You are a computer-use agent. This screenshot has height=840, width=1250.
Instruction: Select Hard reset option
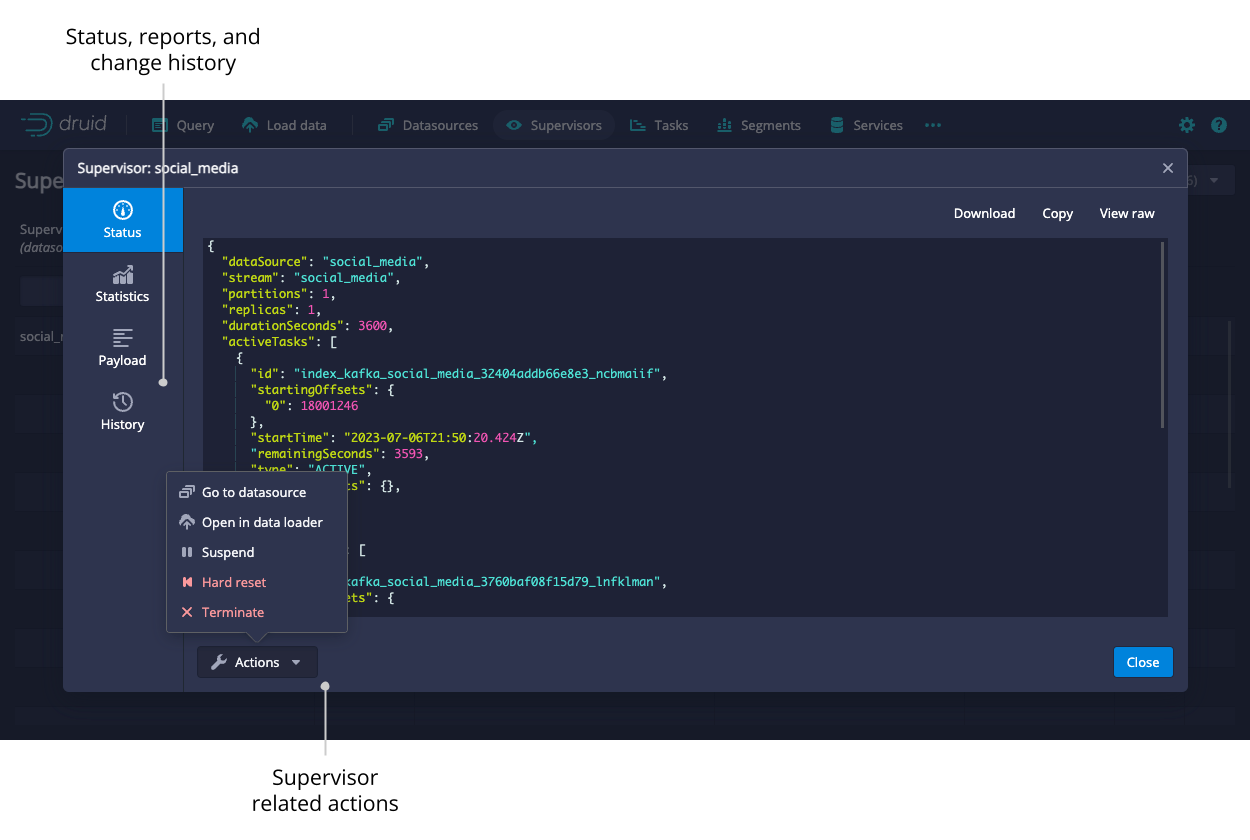(233, 582)
